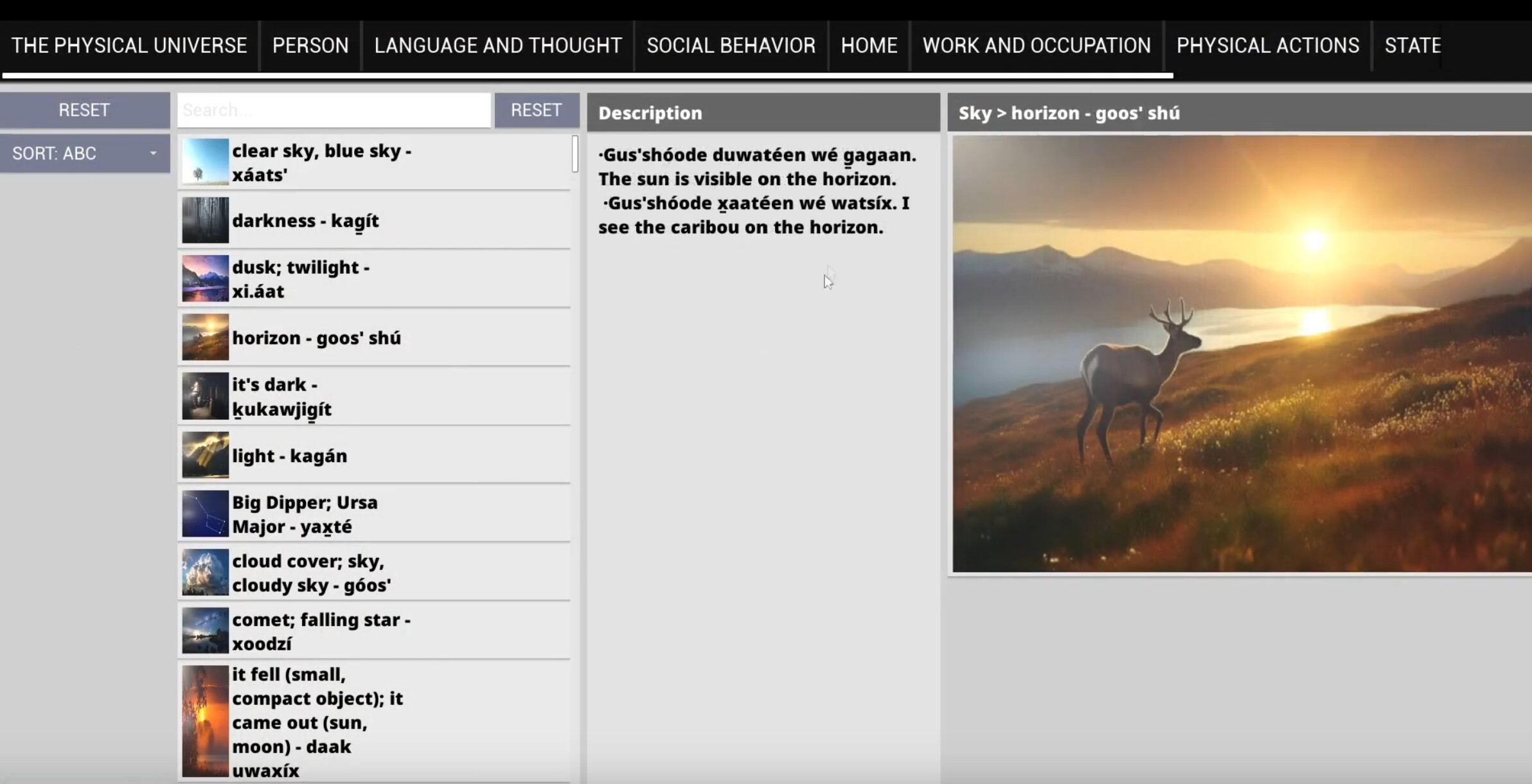Select the PHYSICAL ACTIONS menu item
The width and height of the screenshot is (1532, 784).
coord(1267,45)
